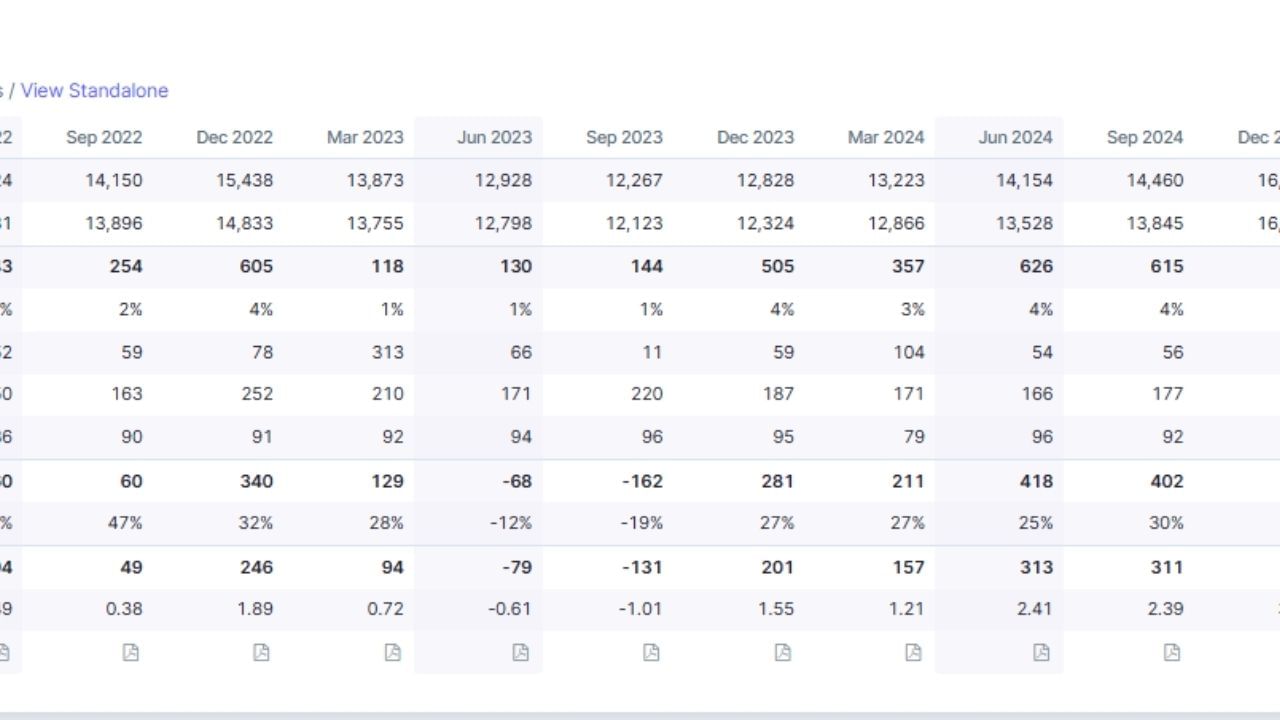Click the Dec 2023 expenses value 12,324
This screenshot has width=1280, height=720.
pos(765,223)
